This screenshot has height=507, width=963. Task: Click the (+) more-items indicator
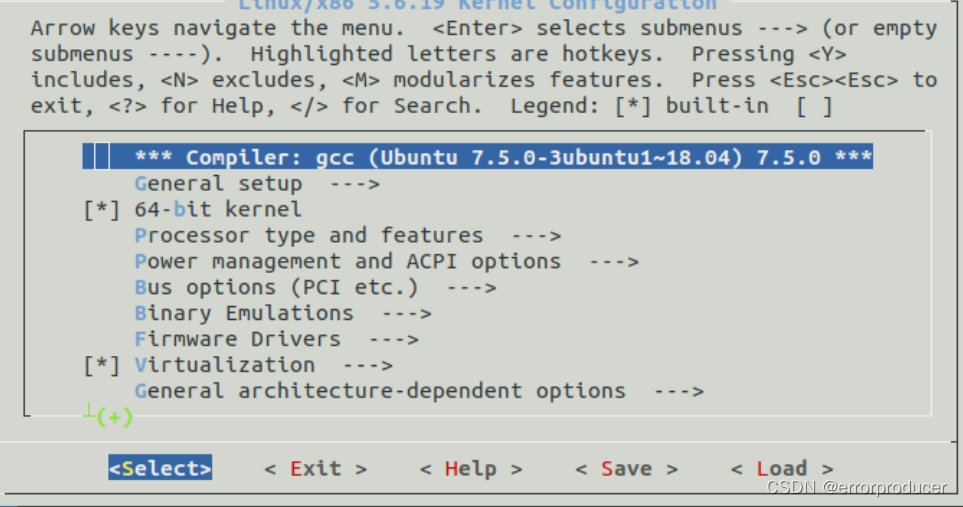[114, 417]
